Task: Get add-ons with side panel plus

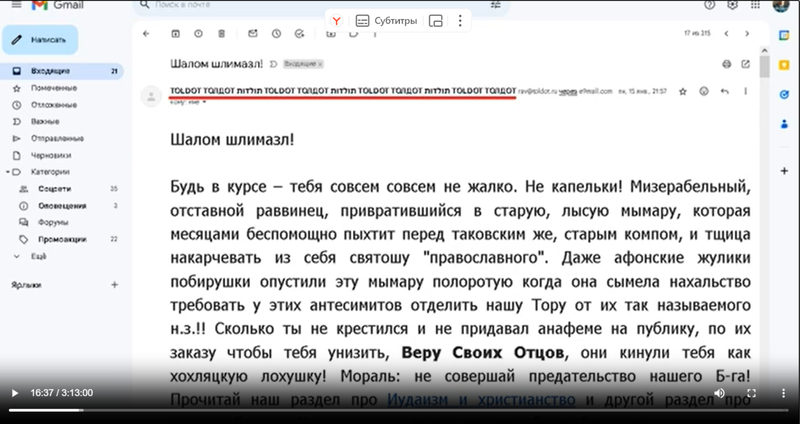Action: tap(784, 171)
